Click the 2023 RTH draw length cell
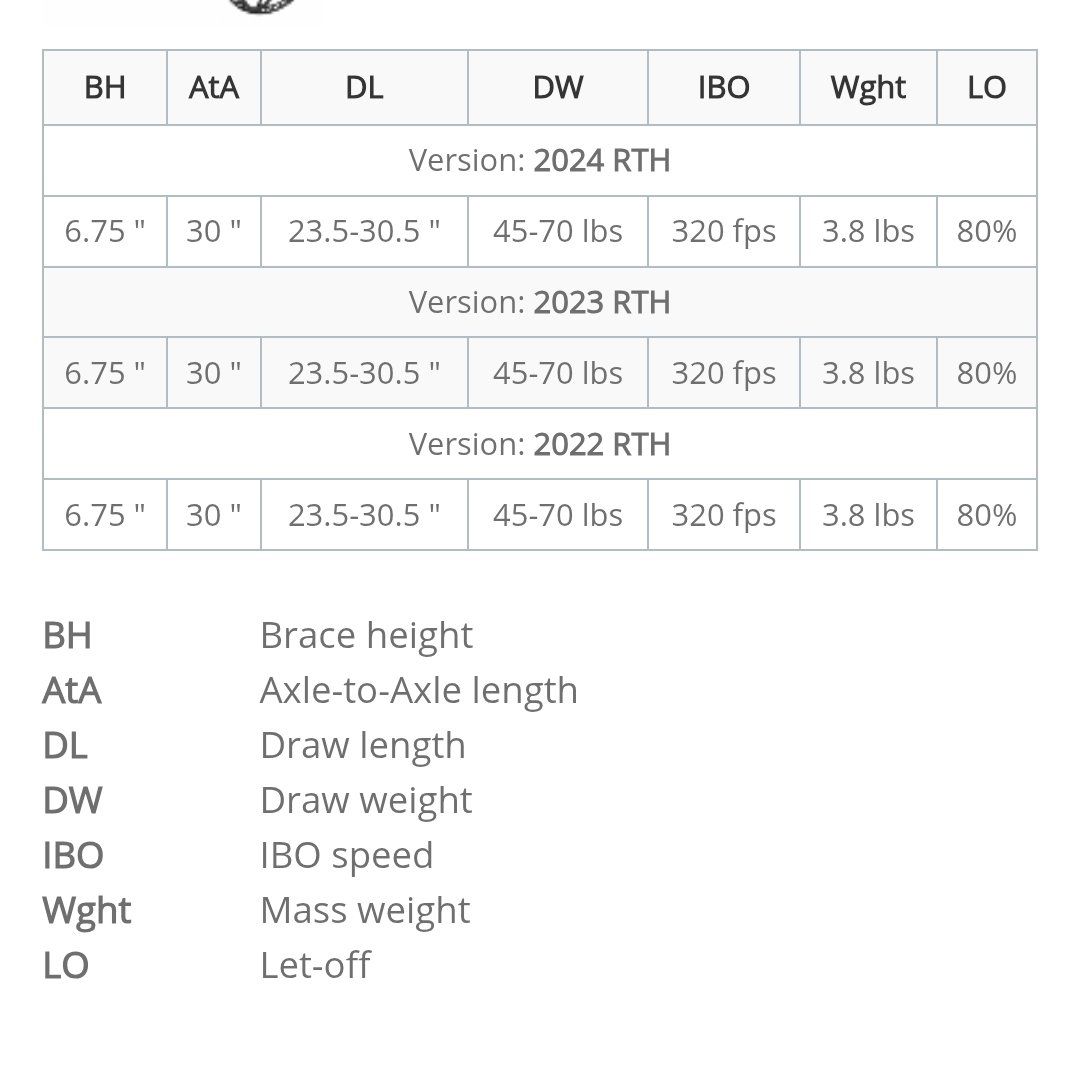The image size is (1080, 1069). pyautogui.click(x=364, y=373)
